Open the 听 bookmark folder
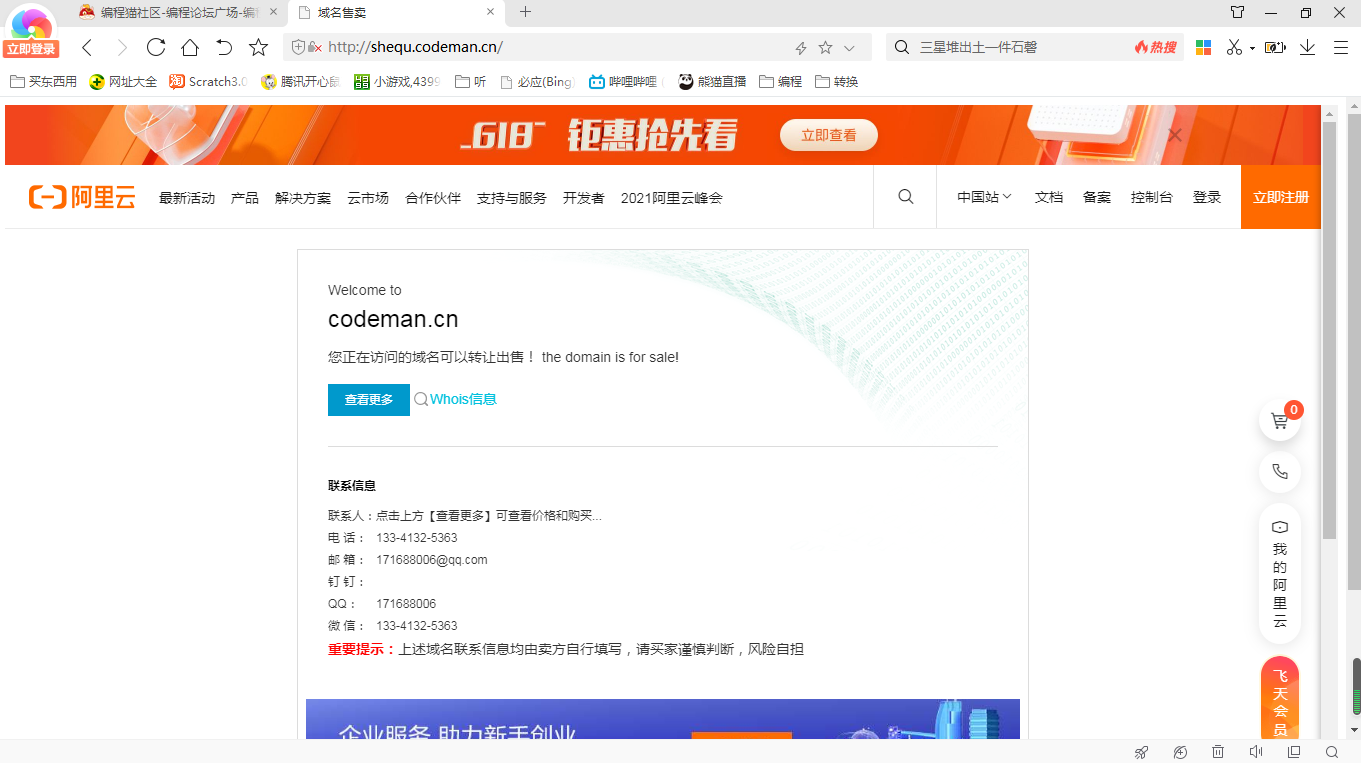Image resolution: width=1361 pixels, height=763 pixels. pyautogui.click(x=470, y=82)
